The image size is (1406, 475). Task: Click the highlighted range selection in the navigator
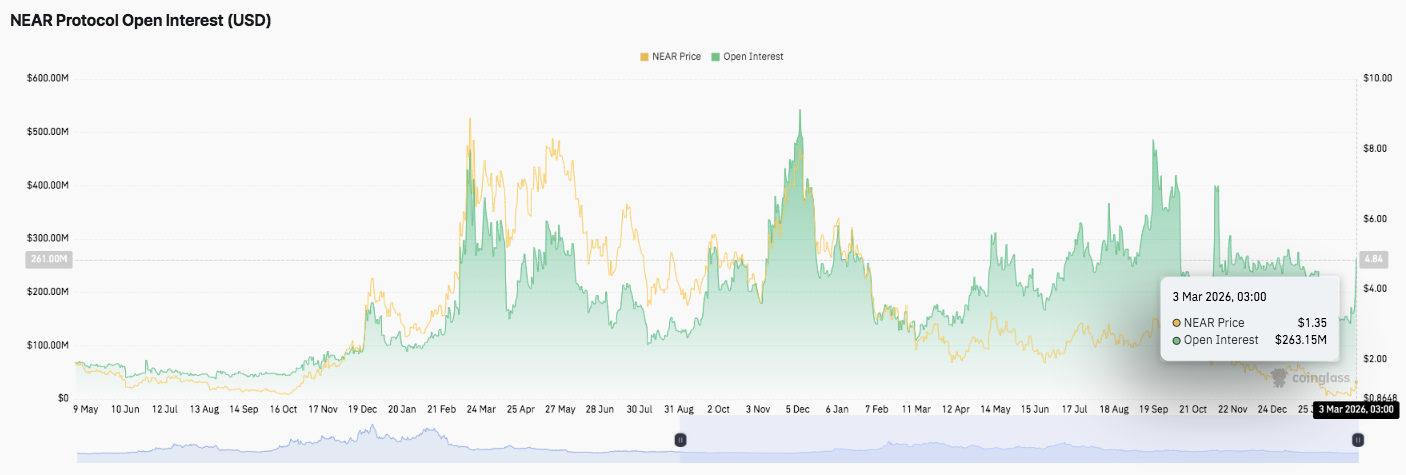point(1018,440)
